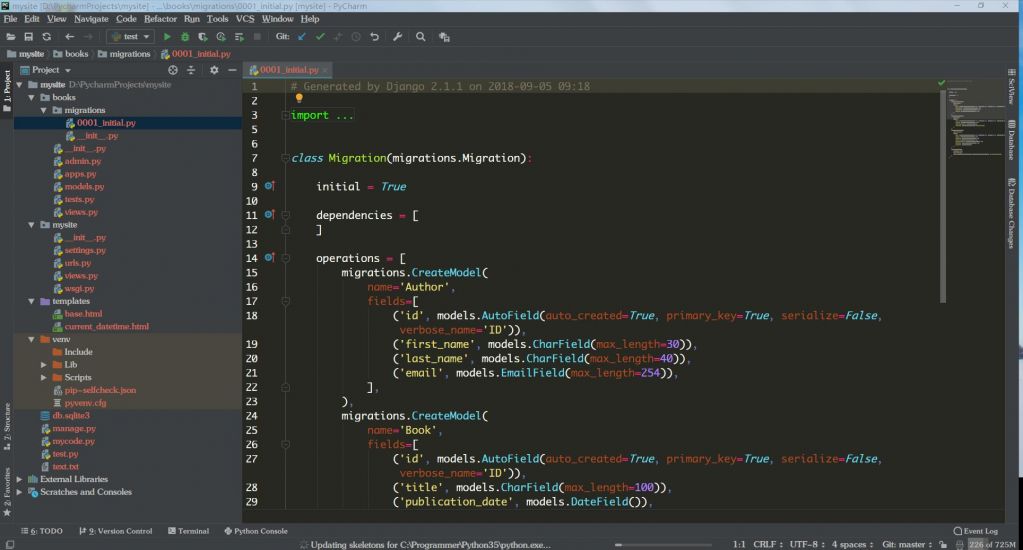1023x550 pixels.
Task: Open the Refactor menu
Action: coord(160,19)
